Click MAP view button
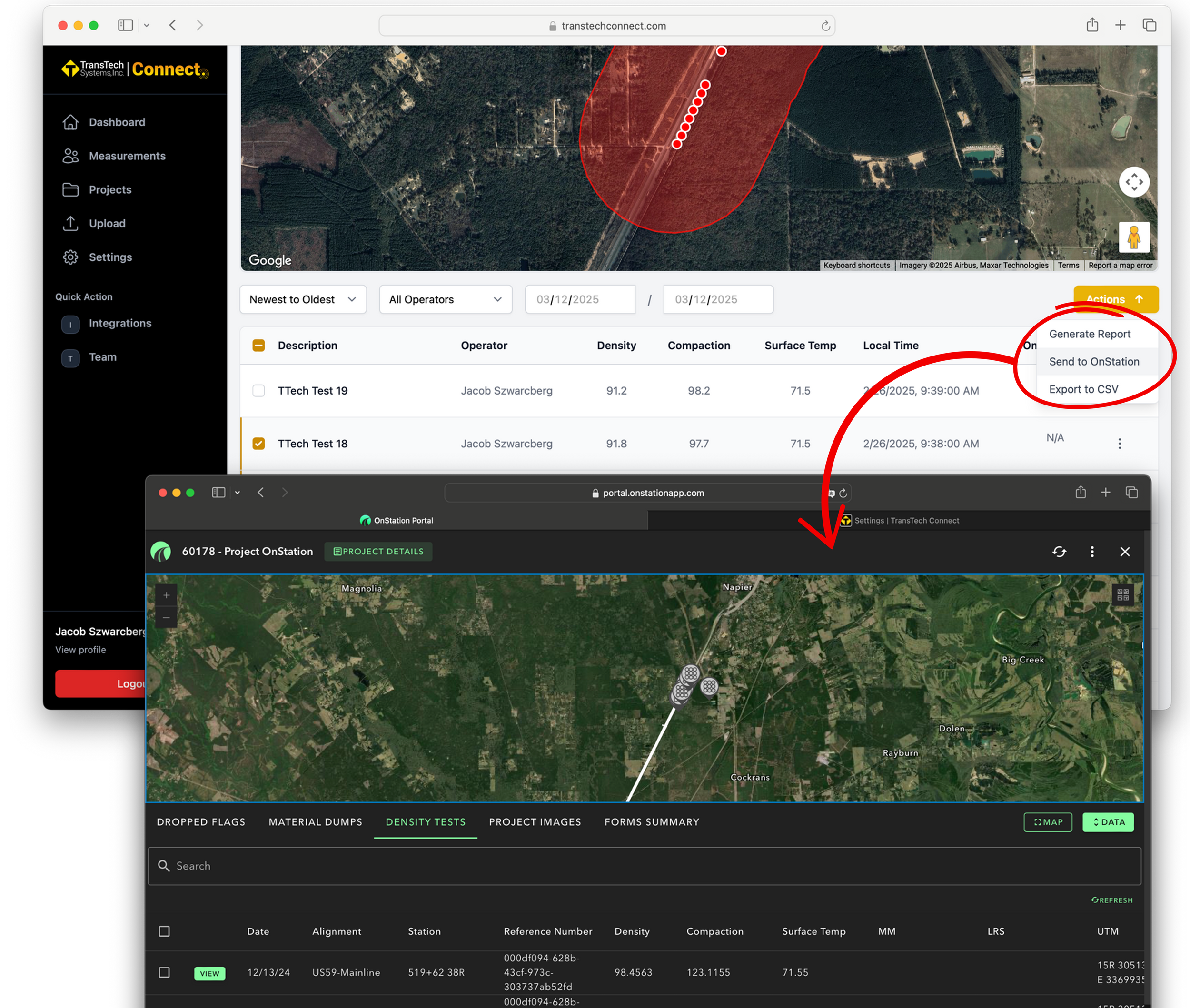The height and width of the screenshot is (1008, 1190). pos(1048,822)
